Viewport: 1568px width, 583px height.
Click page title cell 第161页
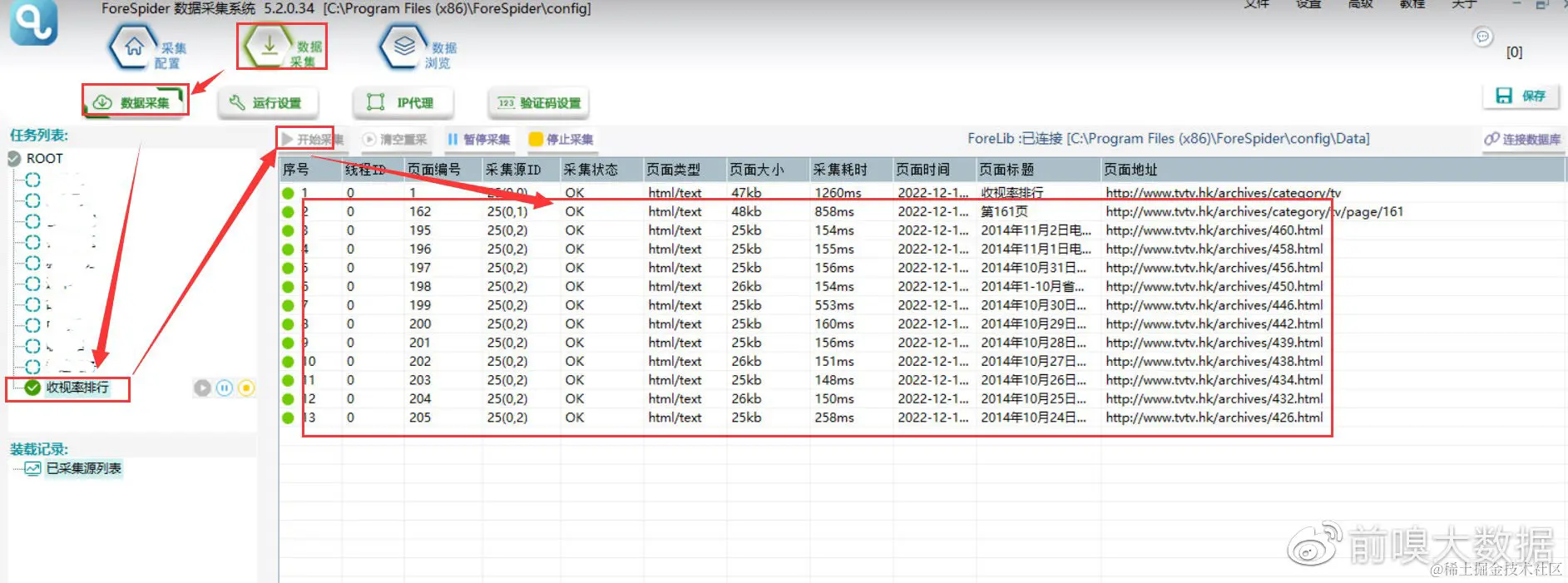click(x=1004, y=211)
